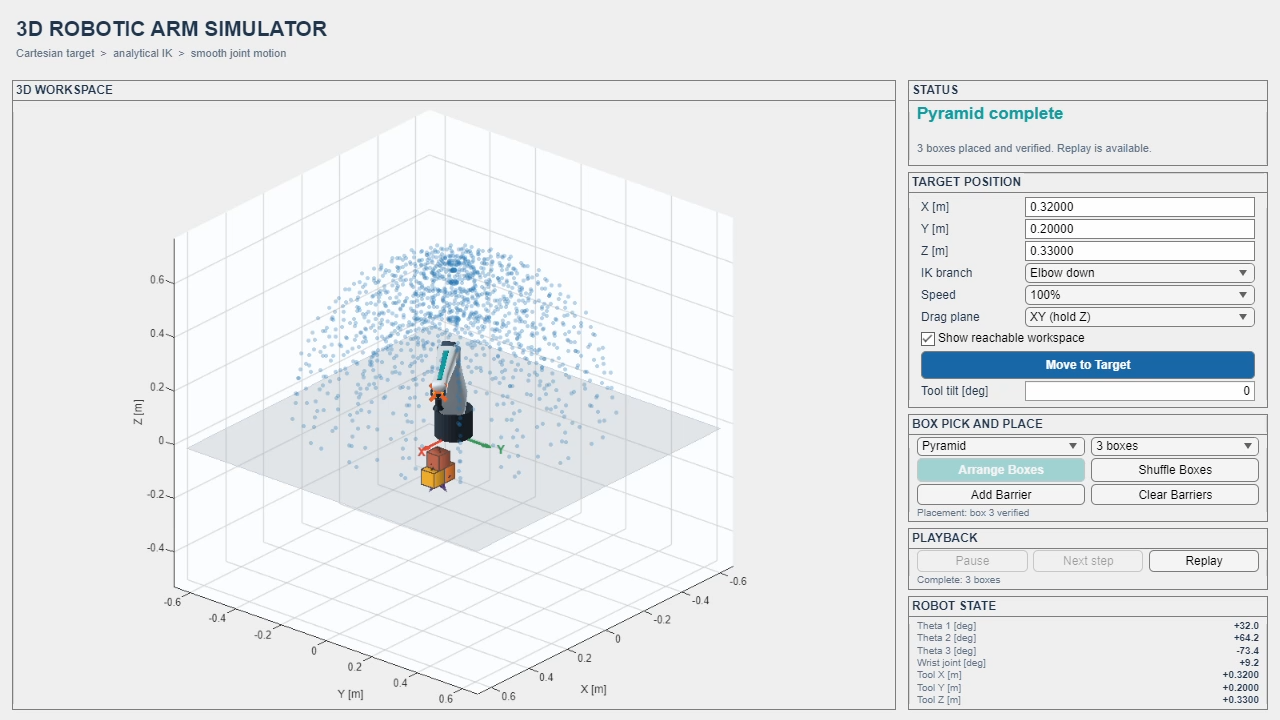Click the stacked box pyramid in the workspace
Viewport: 1280px width, 720px height.
pos(438,469)
